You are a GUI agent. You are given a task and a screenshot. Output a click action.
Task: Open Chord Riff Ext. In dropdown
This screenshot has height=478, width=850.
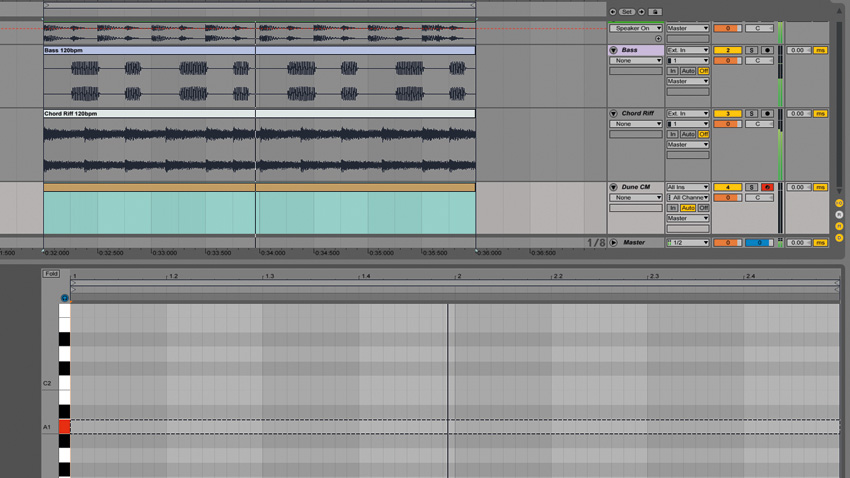click(687, 114)
